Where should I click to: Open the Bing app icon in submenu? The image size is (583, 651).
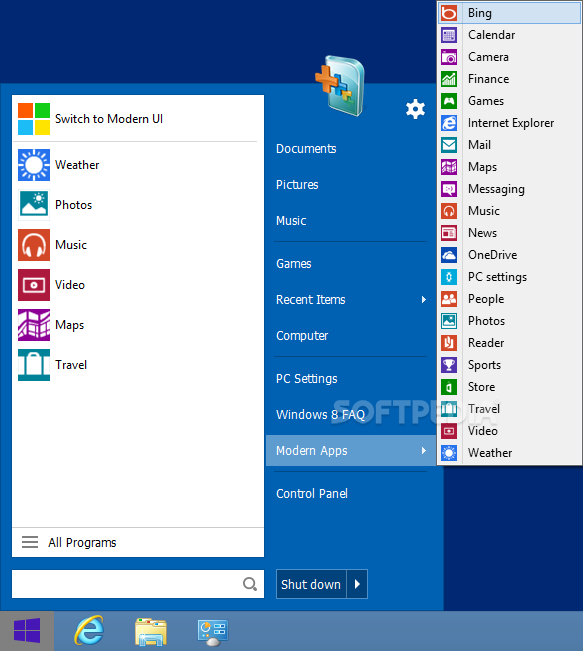coord(448,13)
